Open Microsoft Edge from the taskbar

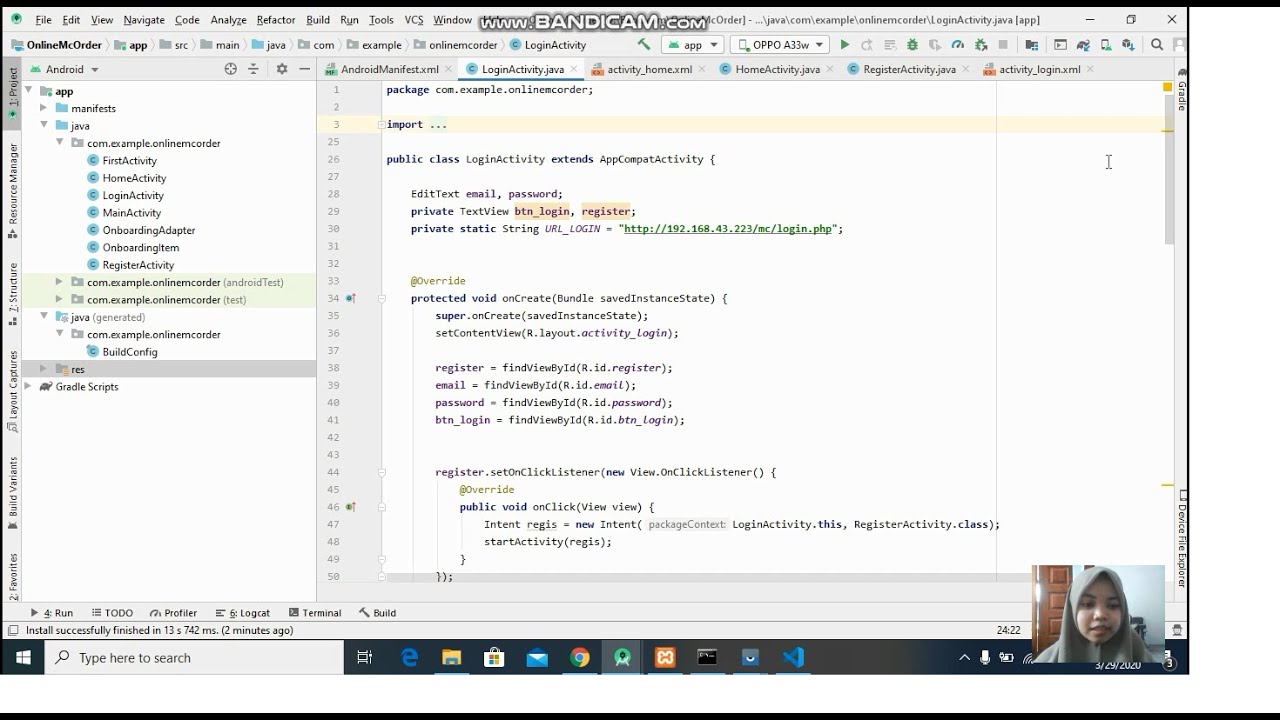(x=410, y=657)
